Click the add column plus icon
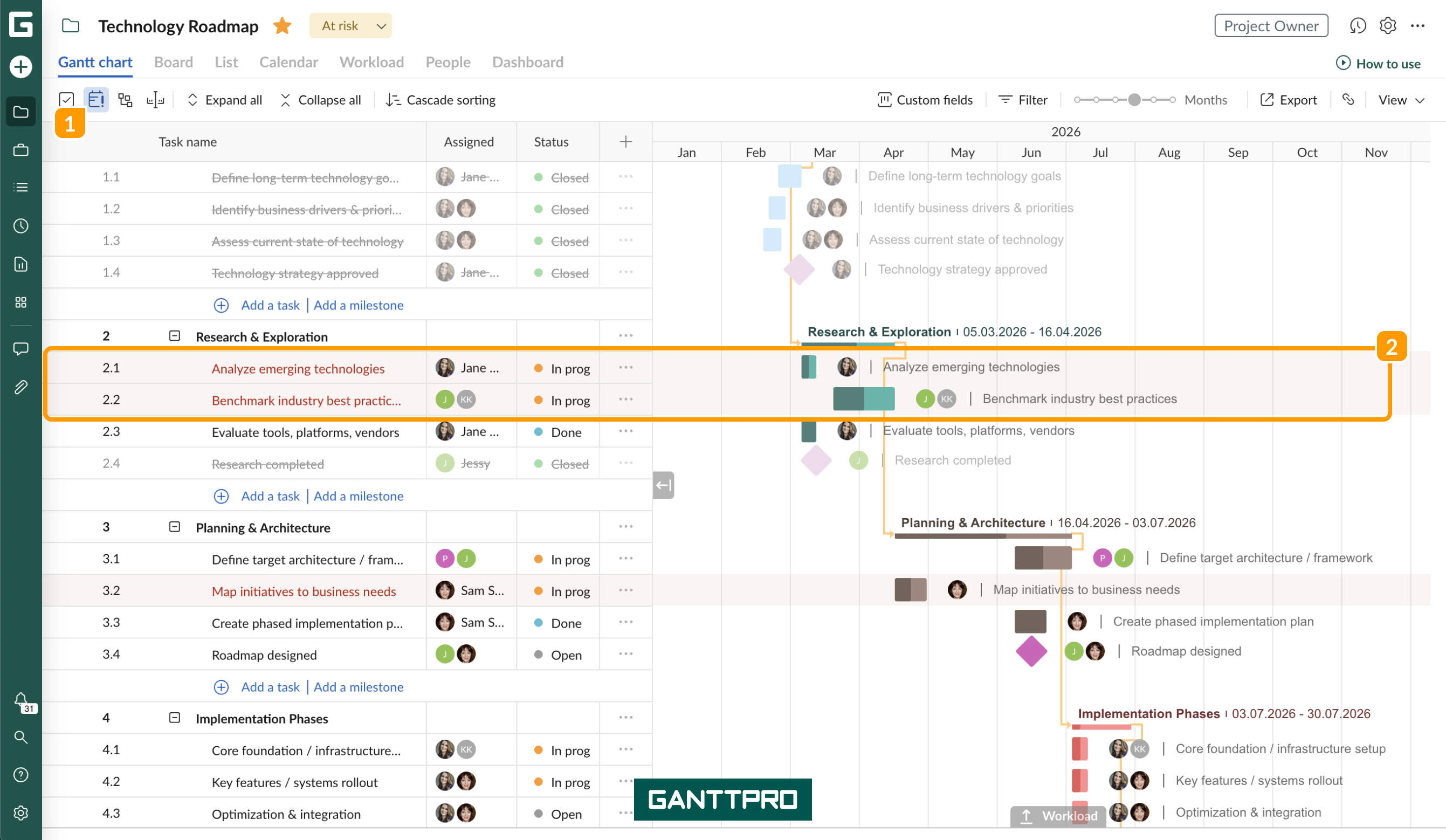This screenshot has width=1446, height=840. point(625,142)
